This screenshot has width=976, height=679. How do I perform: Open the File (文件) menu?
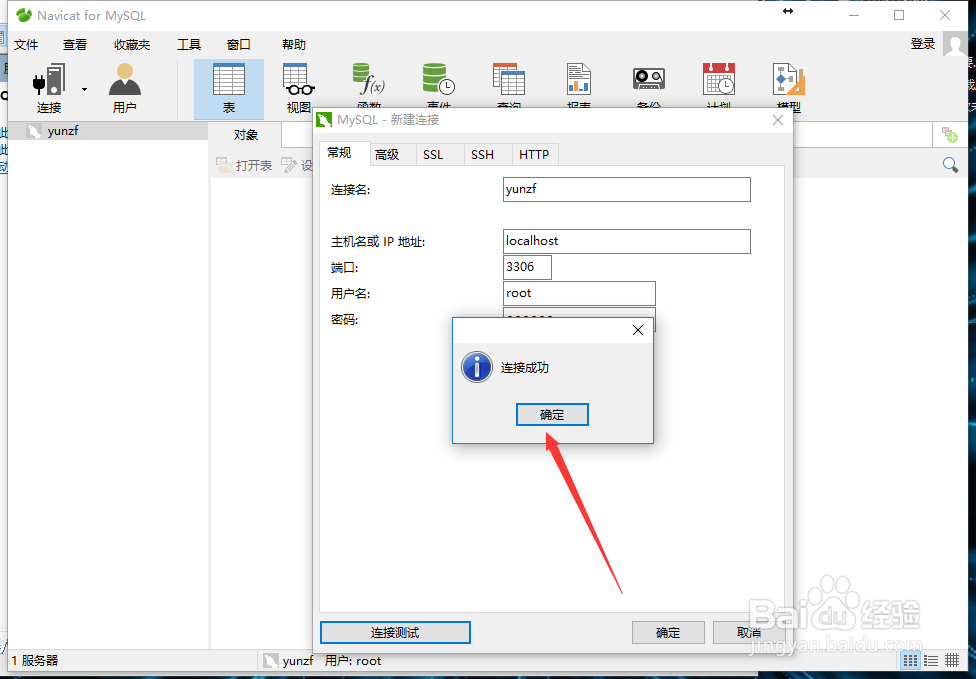26,45
